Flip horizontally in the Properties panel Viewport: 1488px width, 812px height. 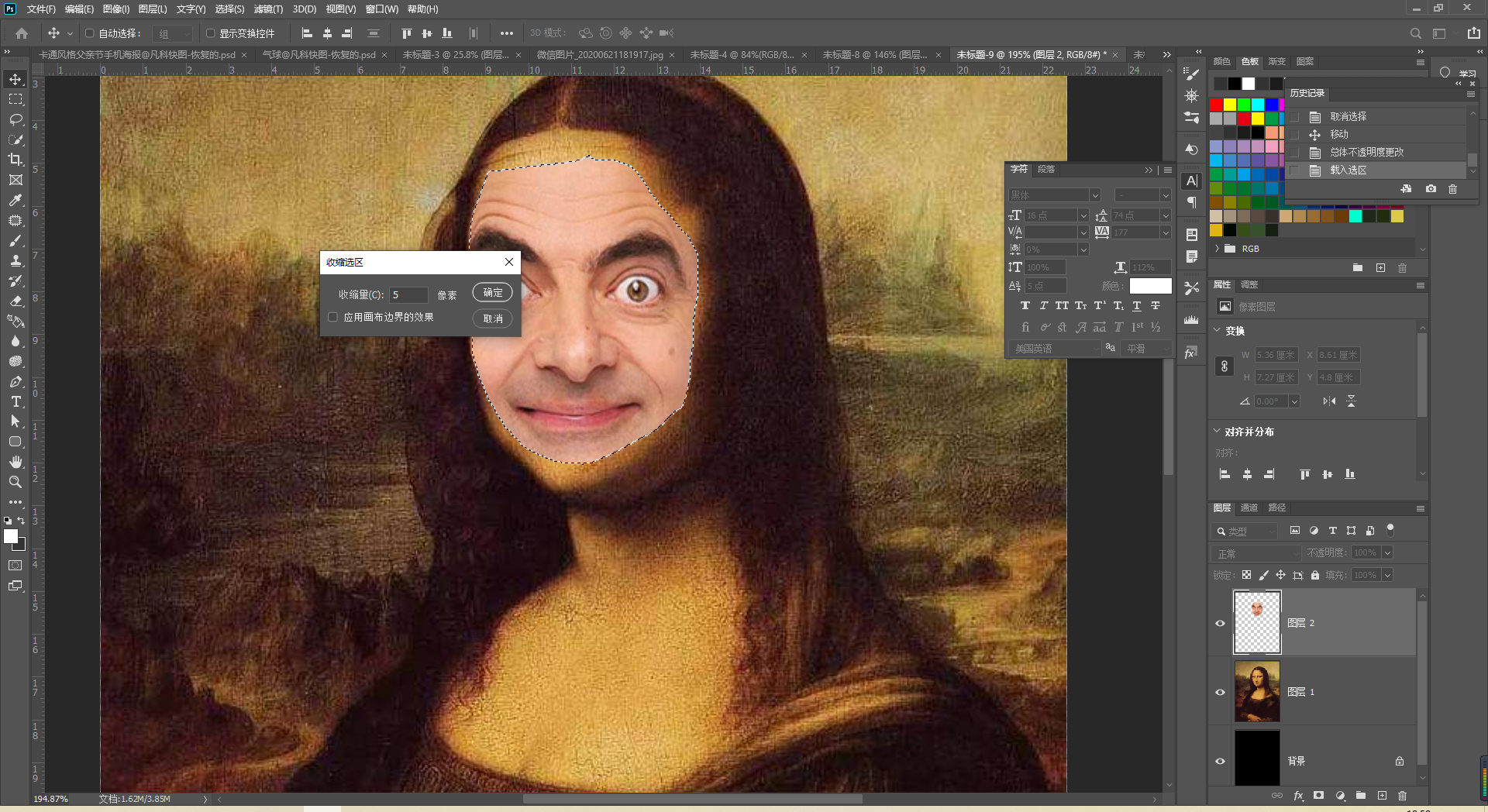point(1329,401)
